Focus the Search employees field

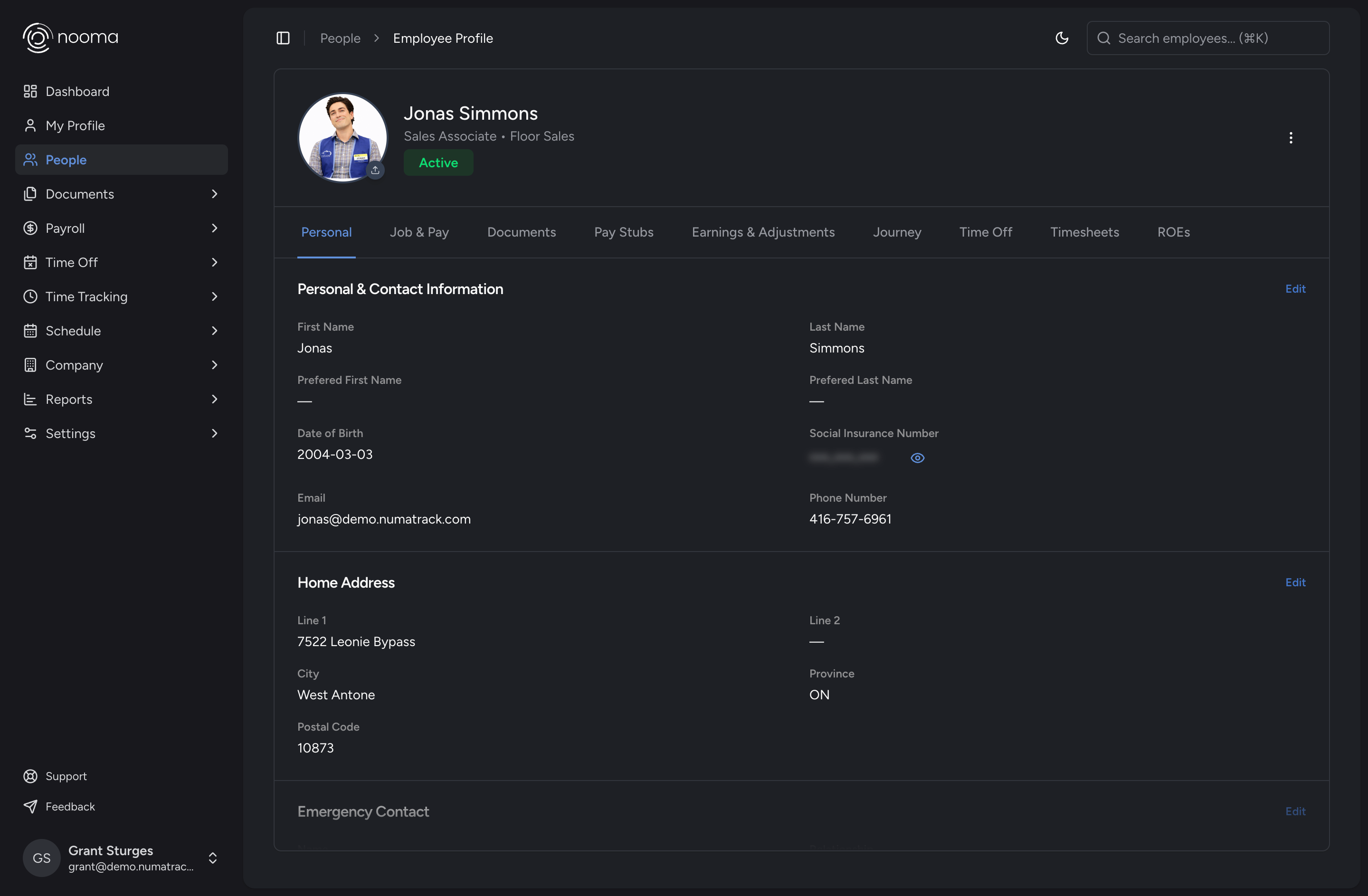pos(1207,38)
